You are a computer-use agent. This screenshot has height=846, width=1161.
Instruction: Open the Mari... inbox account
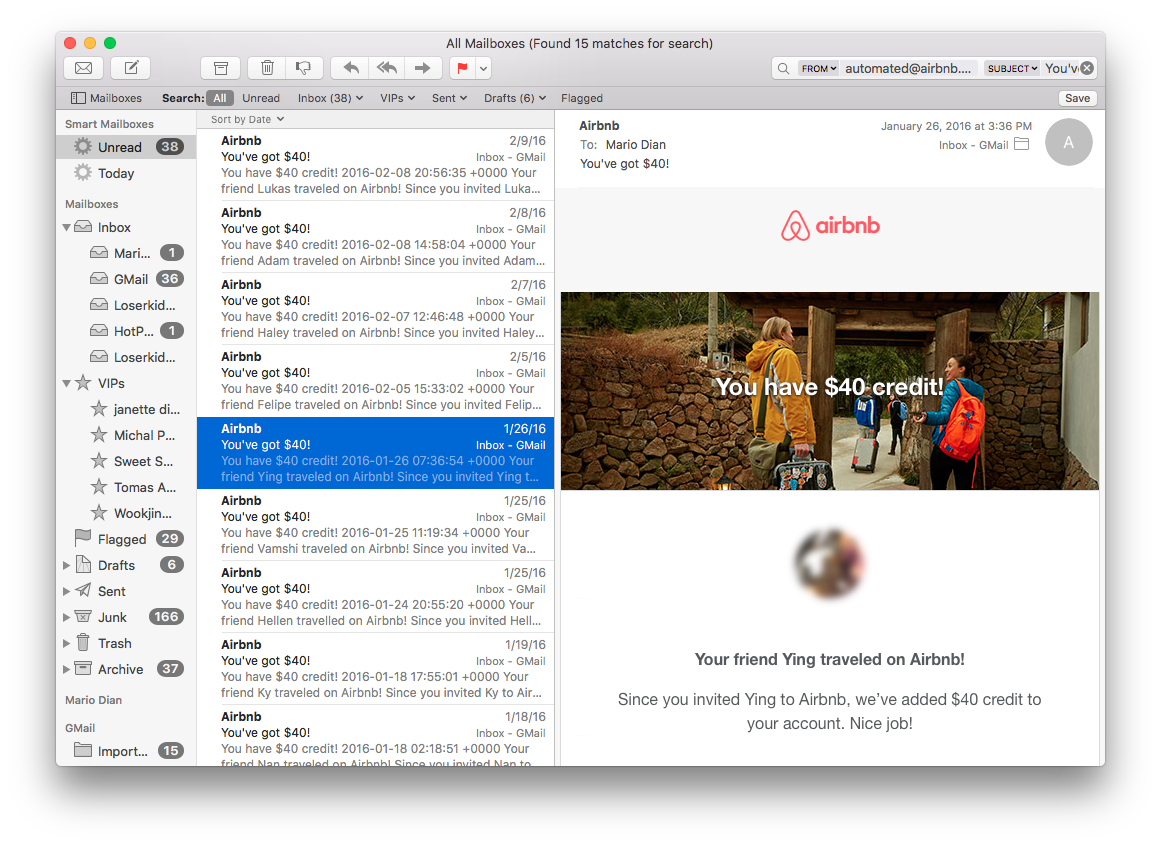point(132,253)
